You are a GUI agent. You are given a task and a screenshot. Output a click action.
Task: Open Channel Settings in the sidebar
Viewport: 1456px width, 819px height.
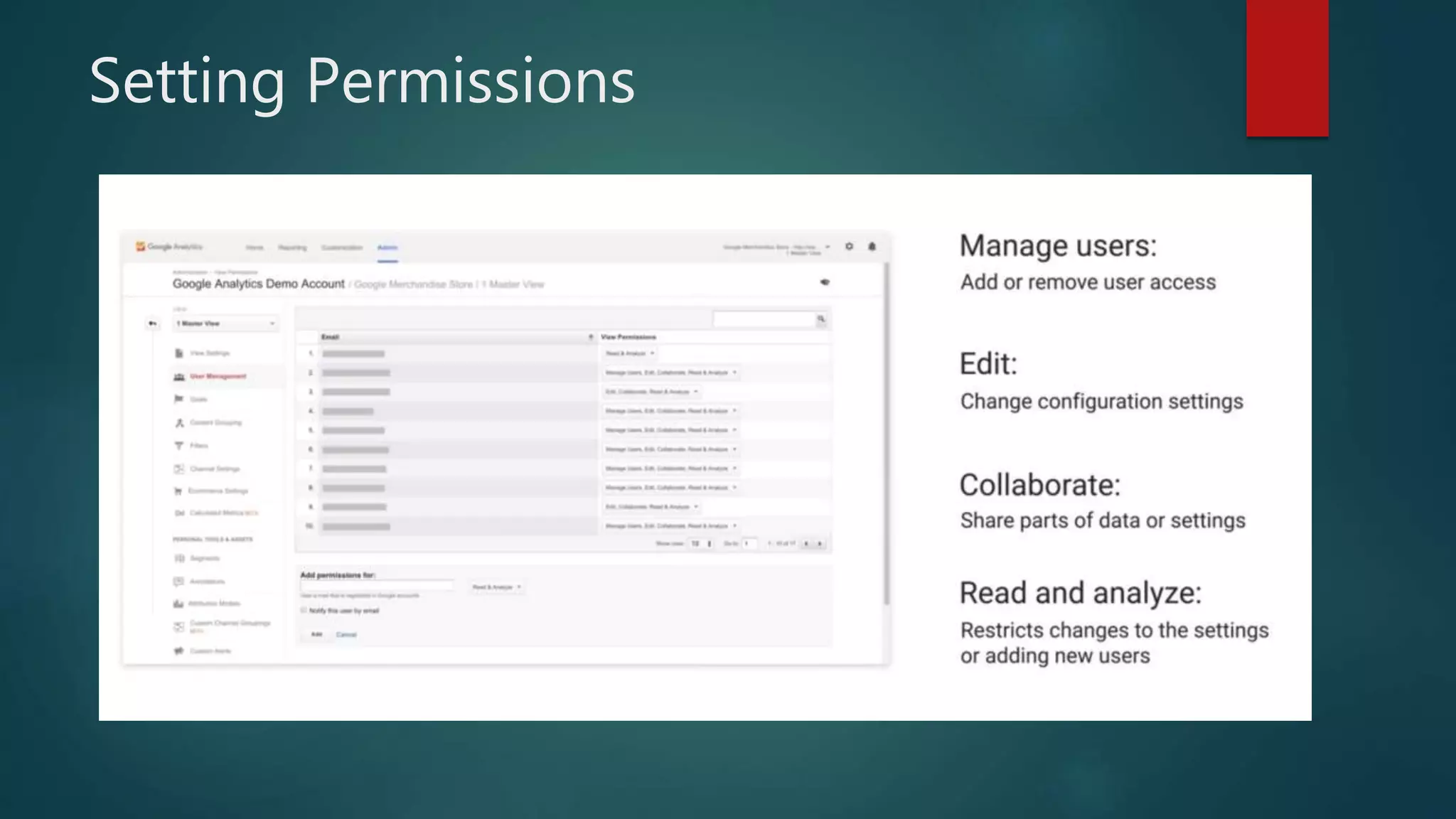[x=207, y=469]
